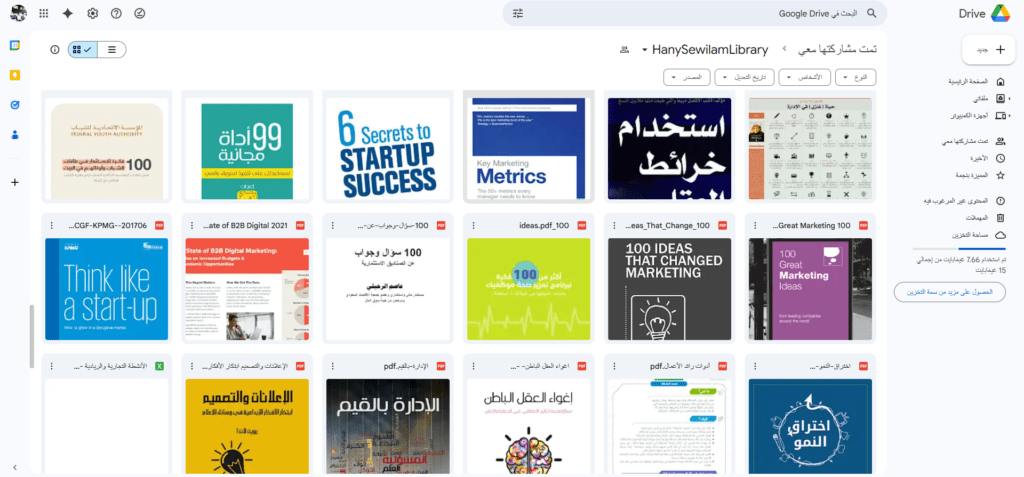Image resolution: width=1024 pixels, height=477 pixels.
Task: Open the النوع (Type) filter dropdown
Action: click(x=857, y=77)
